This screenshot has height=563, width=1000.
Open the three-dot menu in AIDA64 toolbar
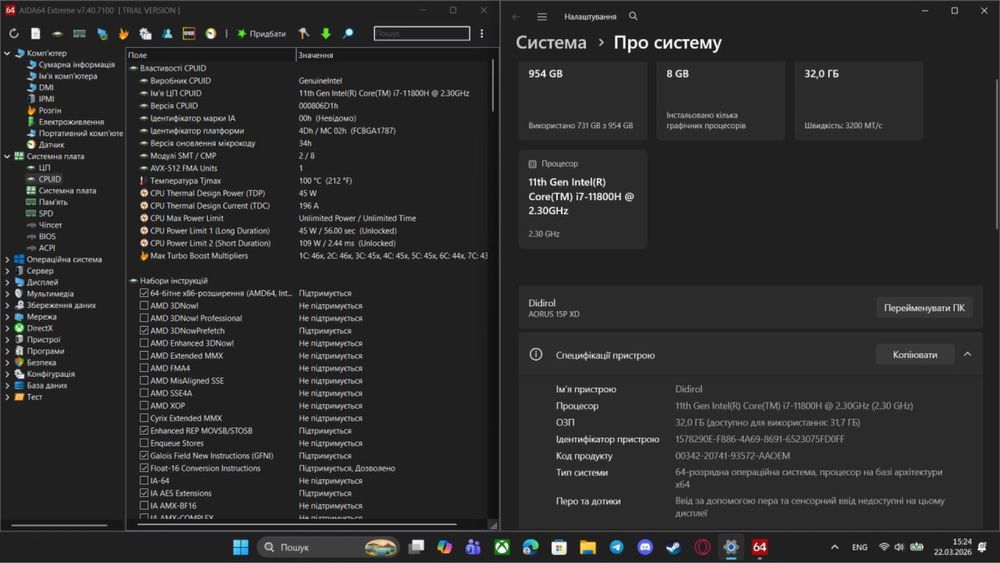tap(482, 34)
